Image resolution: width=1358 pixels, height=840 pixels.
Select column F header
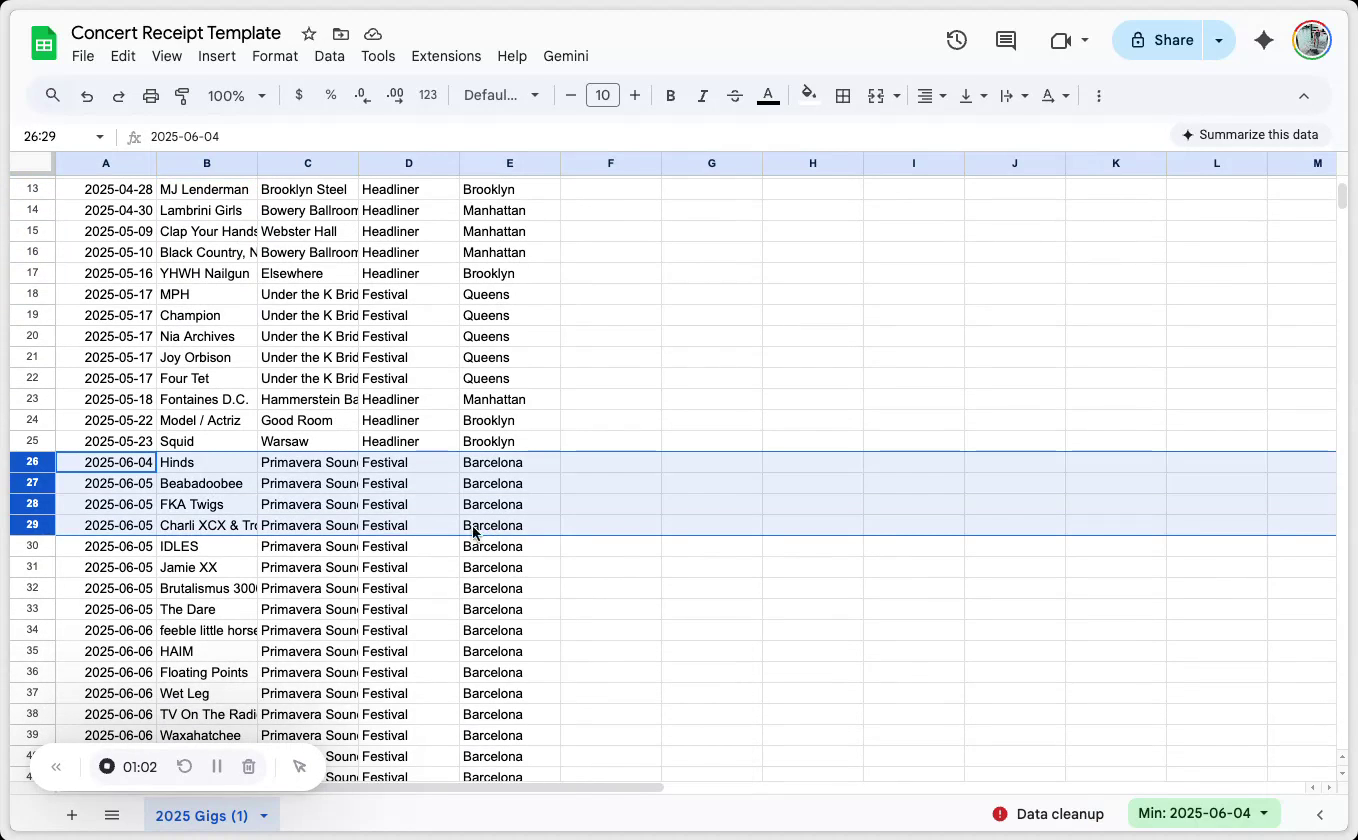pyautogui.click(x=611, y=163)
